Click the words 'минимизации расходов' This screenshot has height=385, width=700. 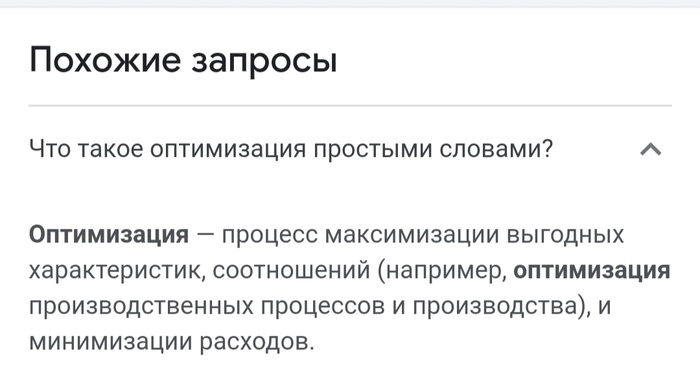(x=172, y=342)
